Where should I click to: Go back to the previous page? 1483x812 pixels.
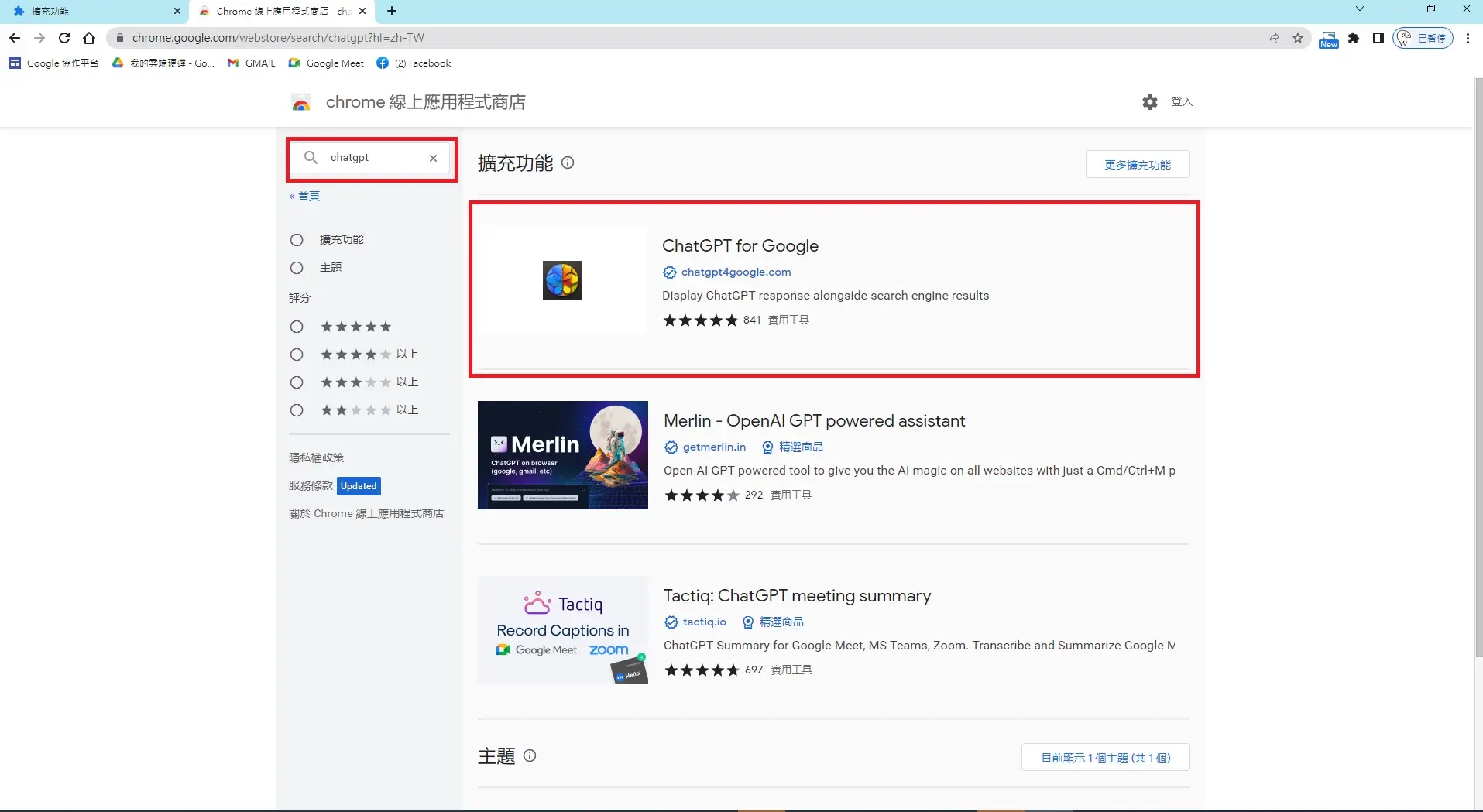pyautogui.click(x=15, y=38)
